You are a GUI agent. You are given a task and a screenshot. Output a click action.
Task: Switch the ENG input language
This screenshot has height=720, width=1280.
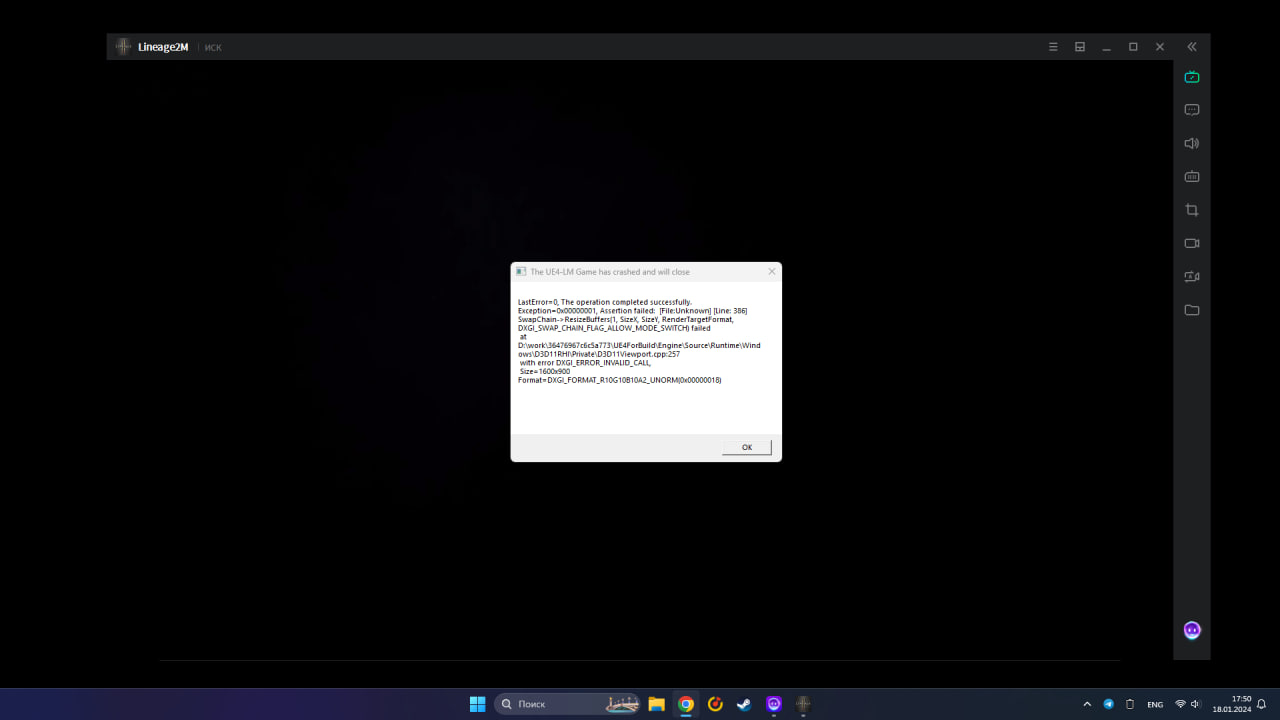[1155, 704]
